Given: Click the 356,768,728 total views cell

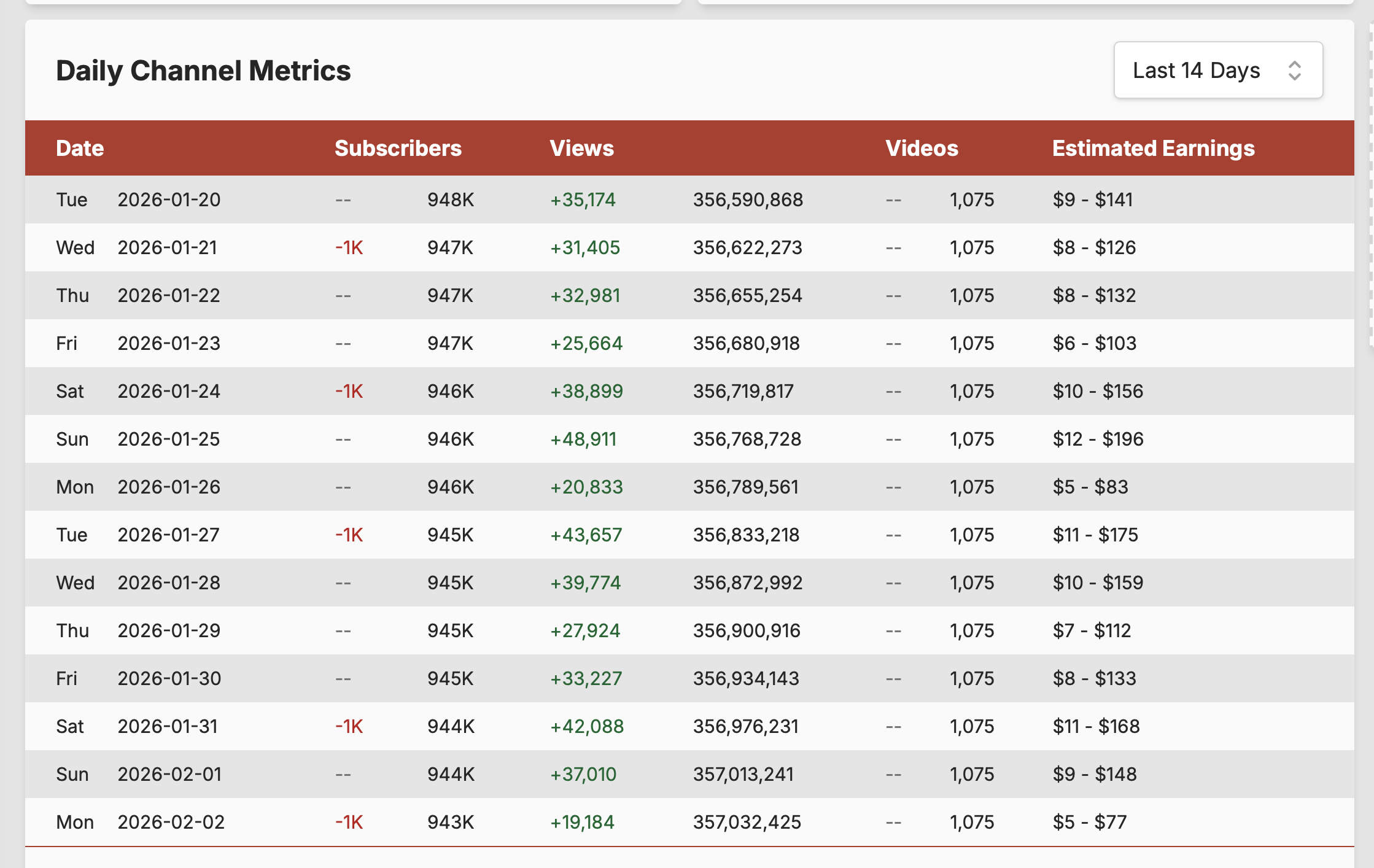Looking at the screenshot, I should pos(747,439).
